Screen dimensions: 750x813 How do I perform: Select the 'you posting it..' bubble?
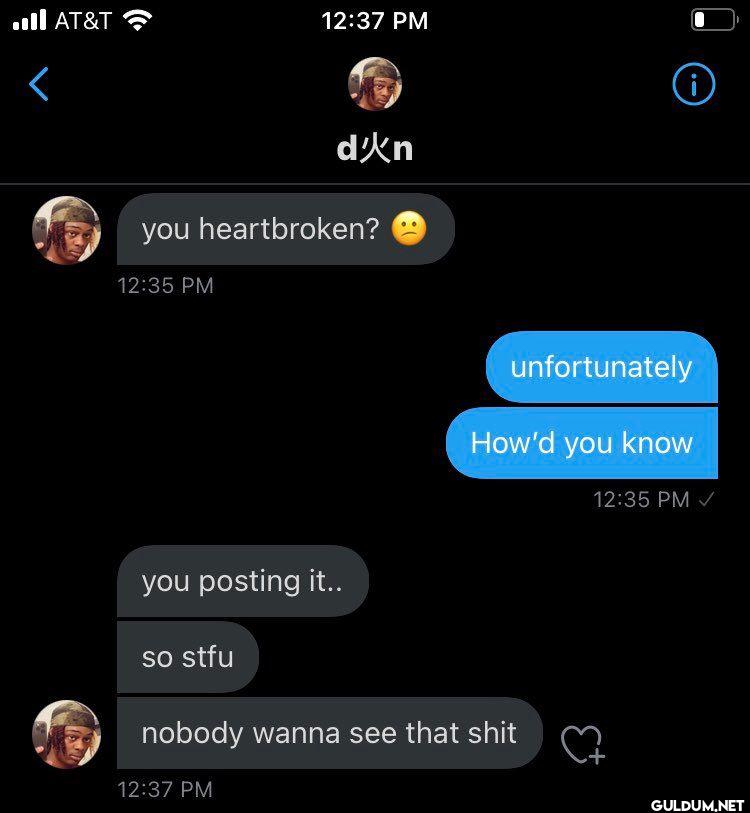point(243,581)
